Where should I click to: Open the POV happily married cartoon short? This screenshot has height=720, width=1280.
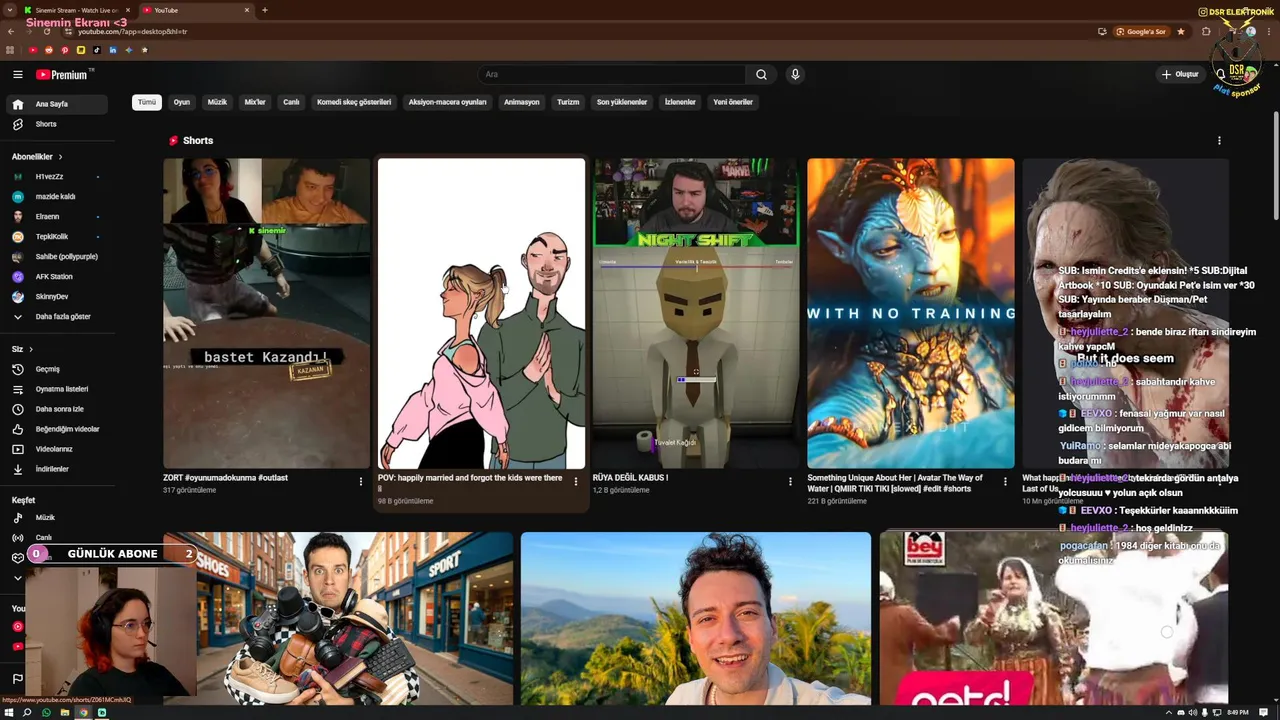point(481,313)
